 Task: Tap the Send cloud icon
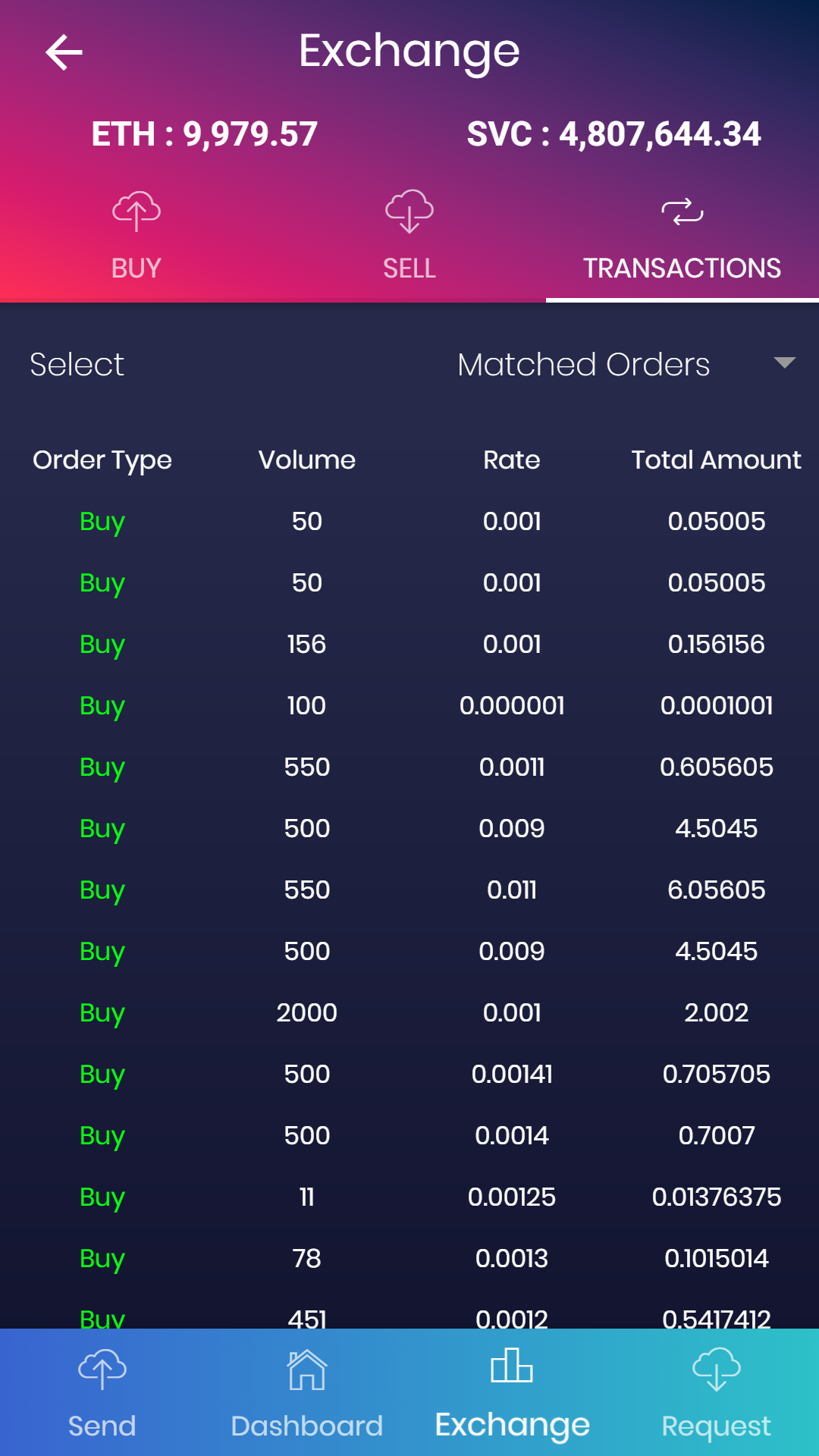point(102,1370)
